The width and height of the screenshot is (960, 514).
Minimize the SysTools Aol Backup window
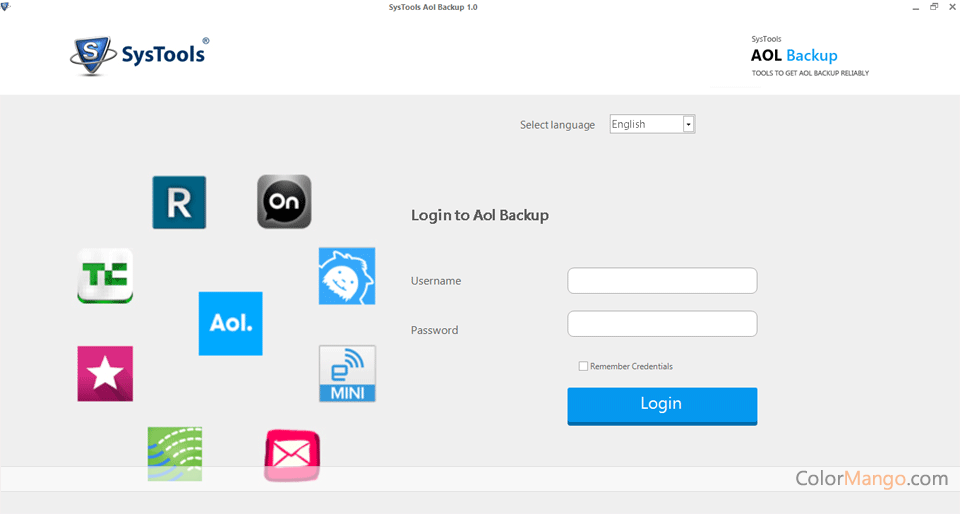[915, 7]
